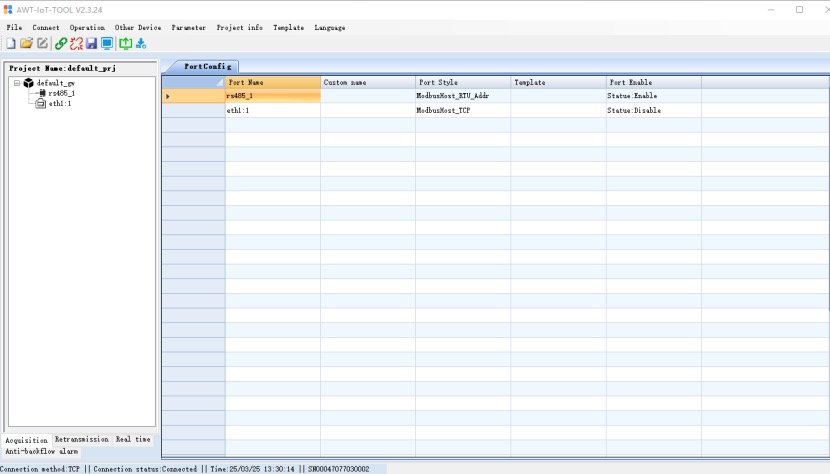Open the Connect menu
Screen dimensions: 830x474
(x=46, y=28)
